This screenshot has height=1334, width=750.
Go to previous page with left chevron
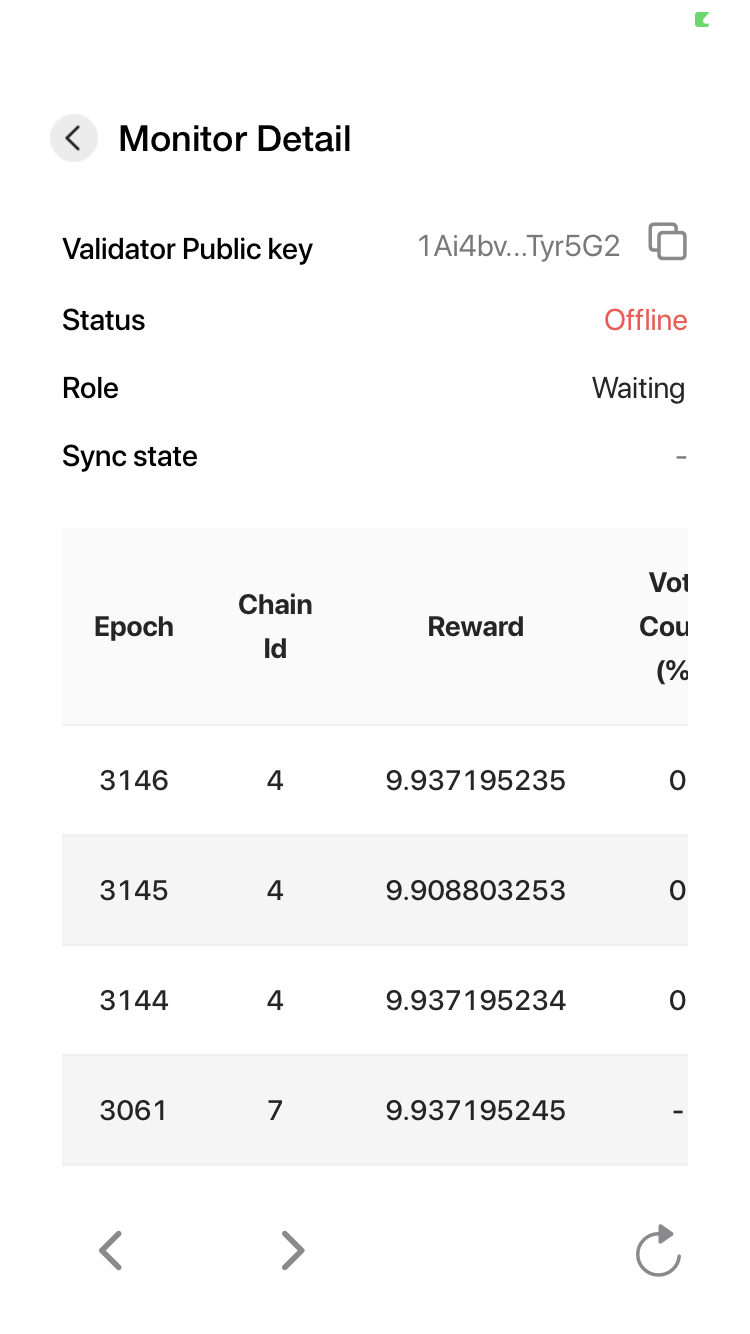[110, 1250]
